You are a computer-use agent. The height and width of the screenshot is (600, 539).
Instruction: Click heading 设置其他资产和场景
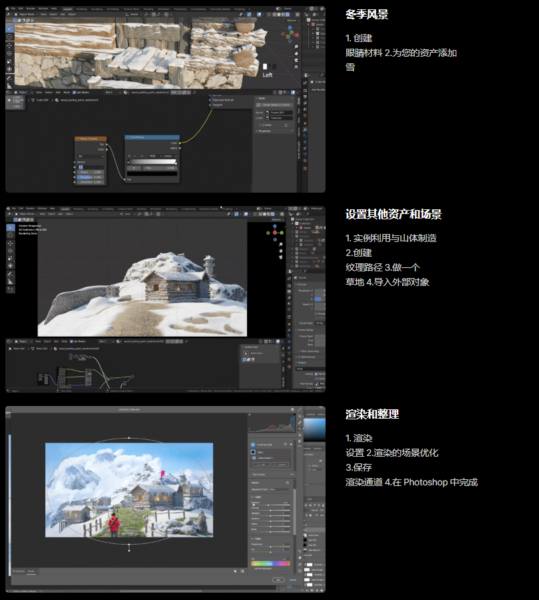(x=393, y=214)
